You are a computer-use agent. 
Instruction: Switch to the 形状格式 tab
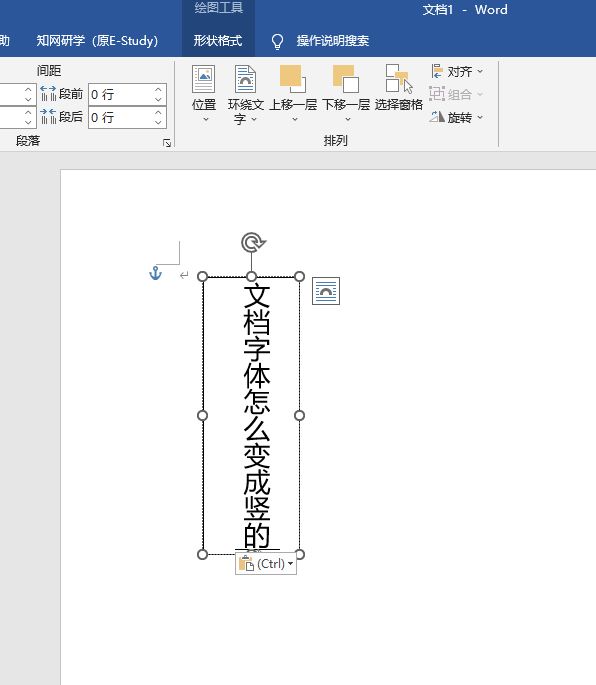(x=218, y=41)
